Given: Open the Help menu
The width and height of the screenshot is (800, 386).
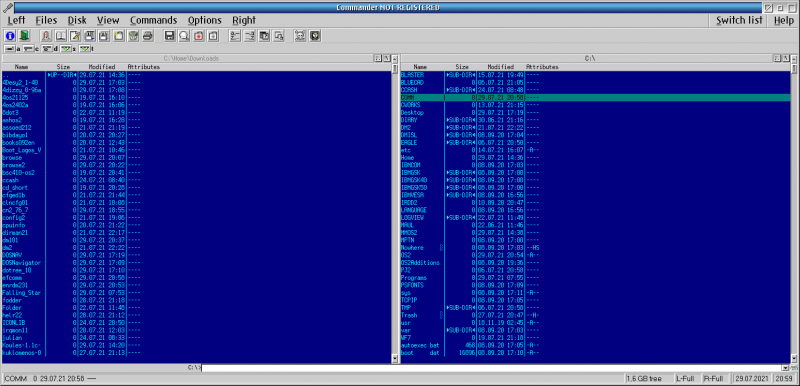Looking at the screenshot, I should pyautogui.click(x=784, y=20).
